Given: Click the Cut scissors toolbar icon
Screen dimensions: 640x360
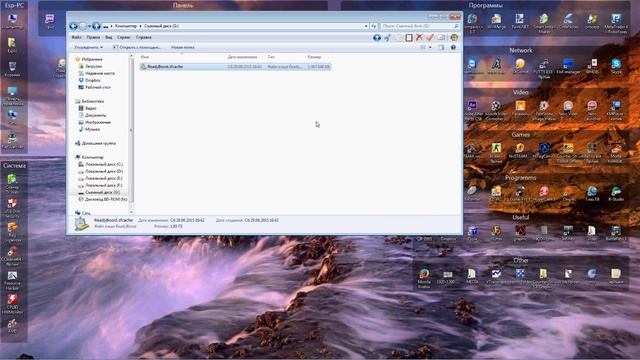Looking at the screenshot, I should [x=387, y=38].
